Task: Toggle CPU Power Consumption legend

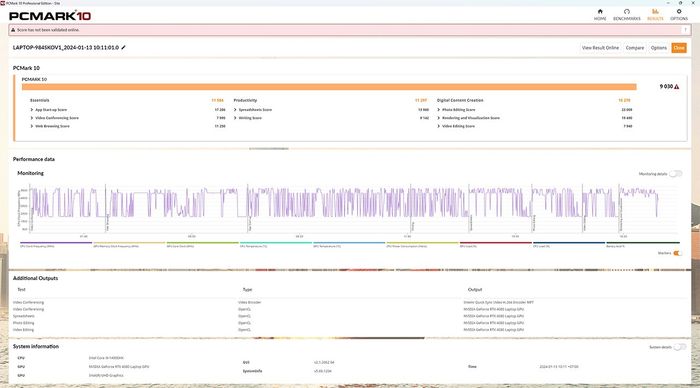Action: 422,245
